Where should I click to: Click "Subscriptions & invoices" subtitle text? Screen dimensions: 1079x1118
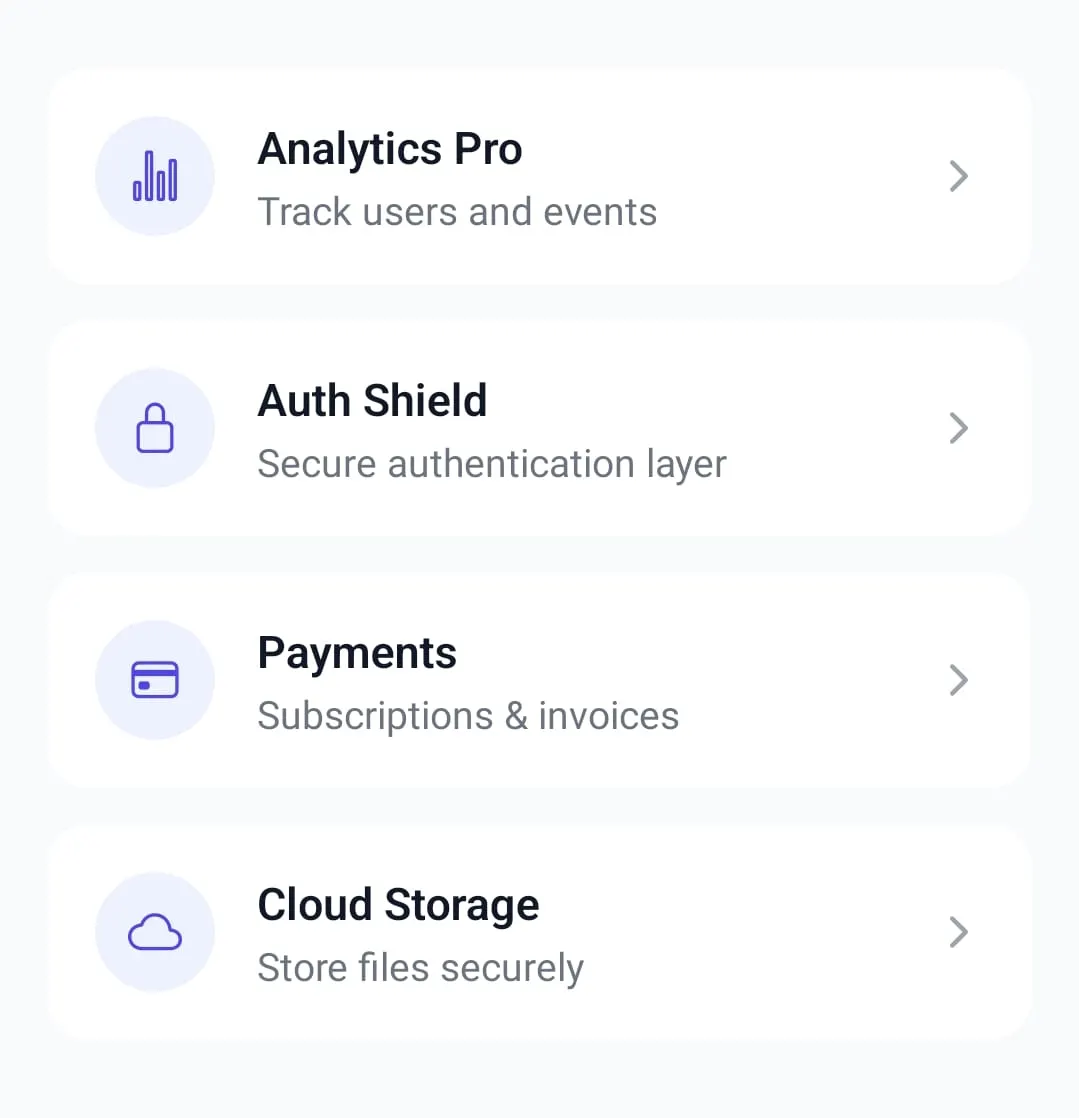click(468, 716)
